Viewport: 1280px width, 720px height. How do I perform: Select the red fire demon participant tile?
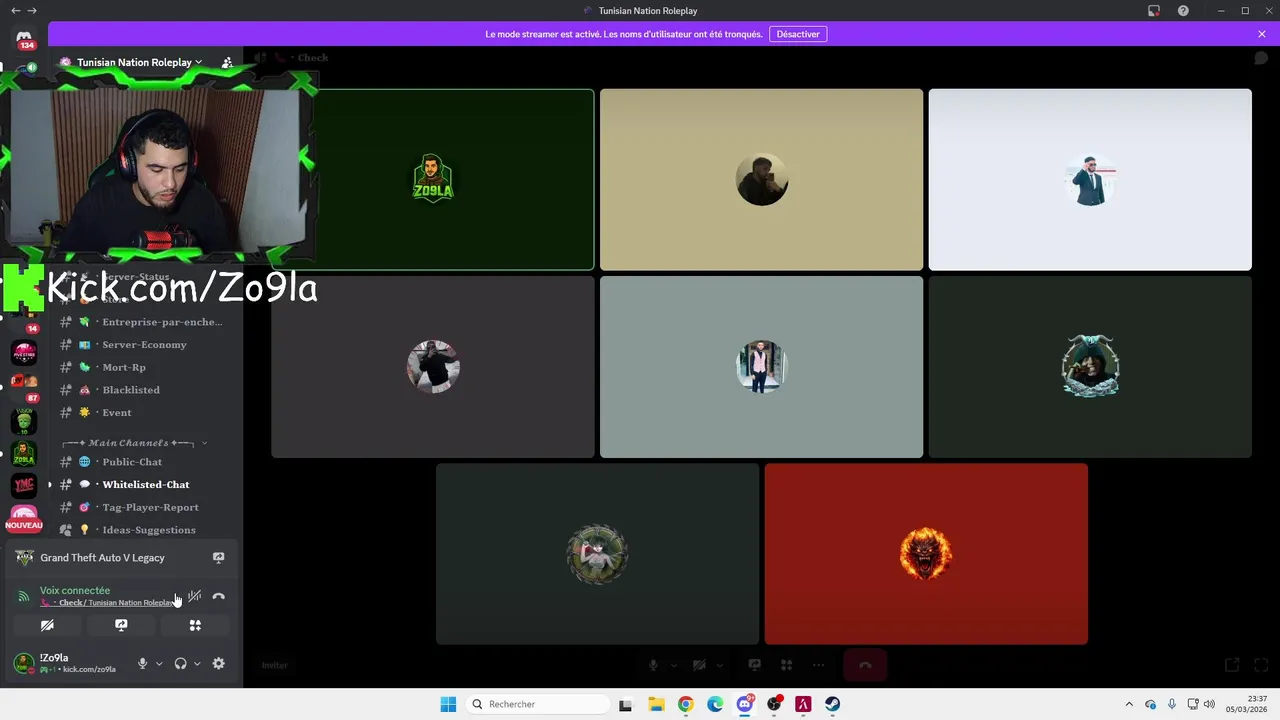tap(926, 554)
